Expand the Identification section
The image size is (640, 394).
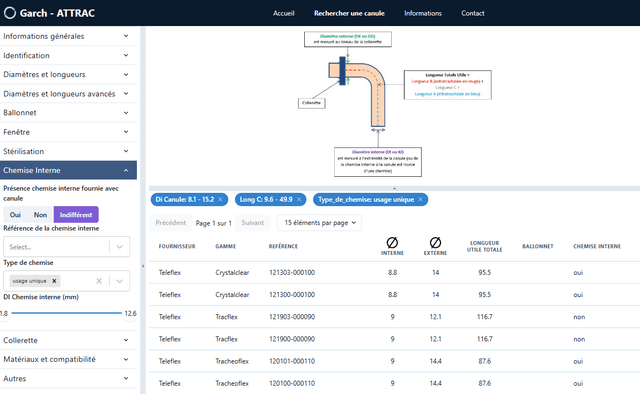[x=68, y=56]
